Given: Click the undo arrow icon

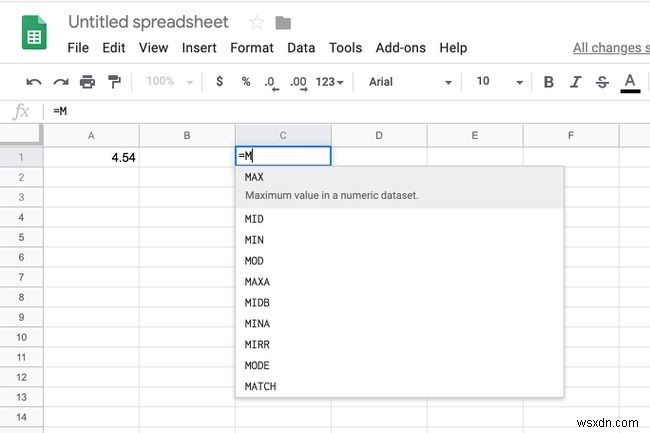Looking at the screenshot, I should (x=34, y=82).
